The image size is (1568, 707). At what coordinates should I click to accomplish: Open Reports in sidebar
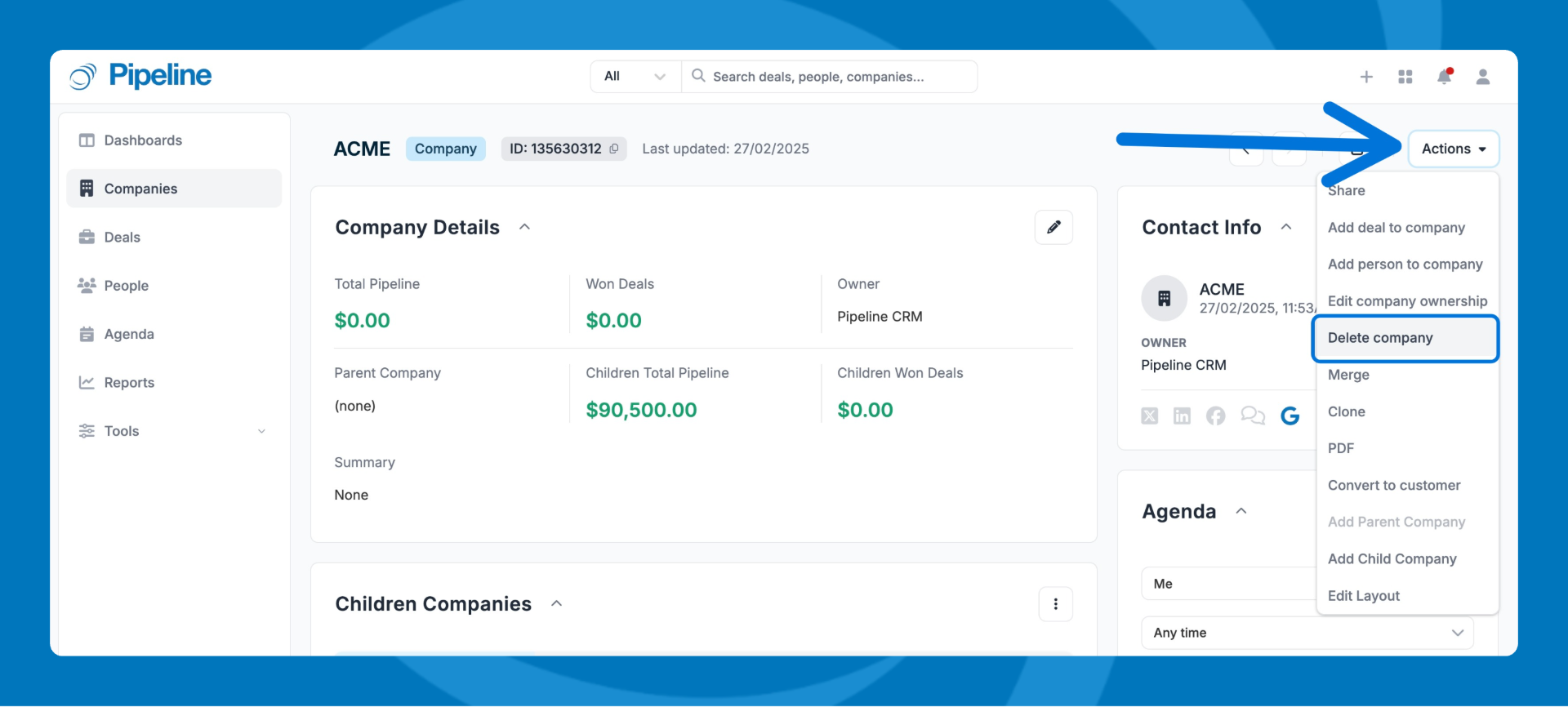coord(174,383)
